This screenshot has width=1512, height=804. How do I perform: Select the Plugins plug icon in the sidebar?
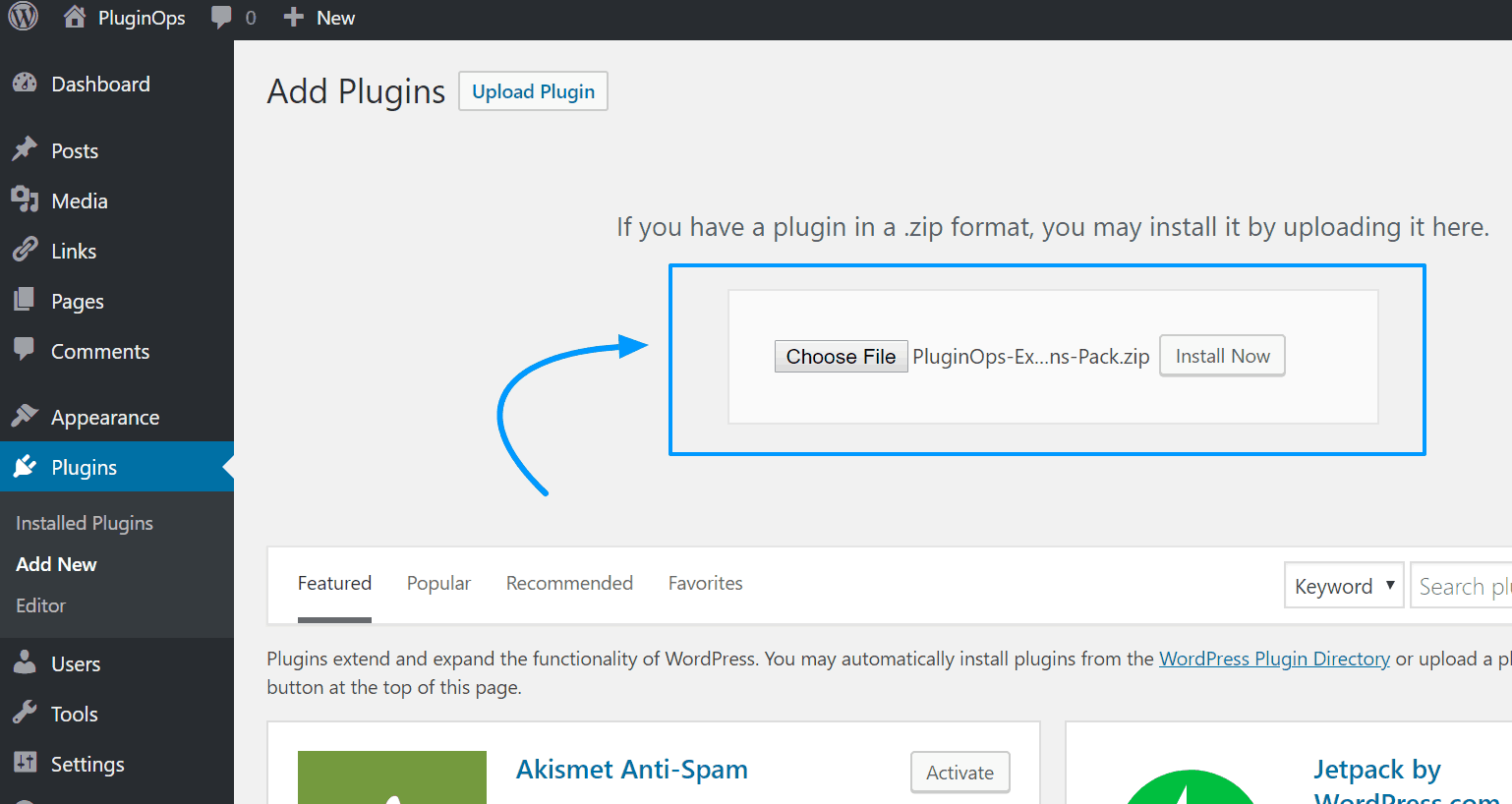coord(26,466)
